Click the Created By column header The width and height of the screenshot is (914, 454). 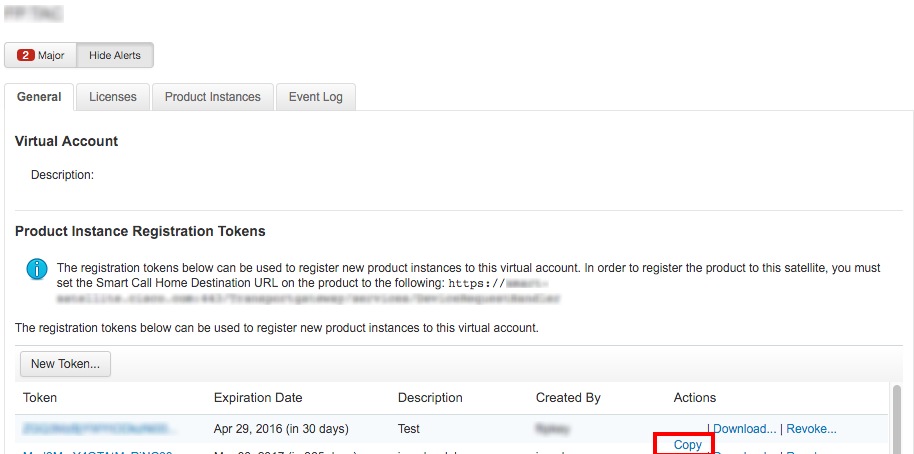click(568, 398)
